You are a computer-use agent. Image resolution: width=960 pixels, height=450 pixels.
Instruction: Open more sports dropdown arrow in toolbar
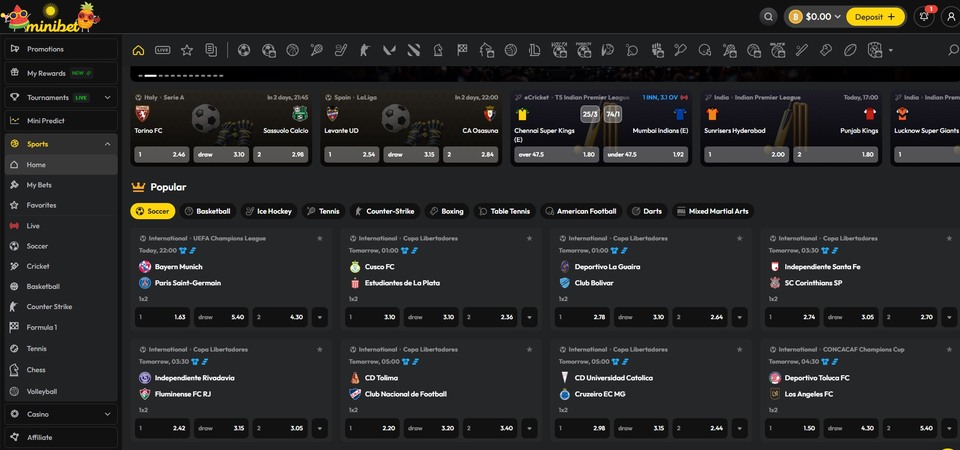(x=891, y=50)
